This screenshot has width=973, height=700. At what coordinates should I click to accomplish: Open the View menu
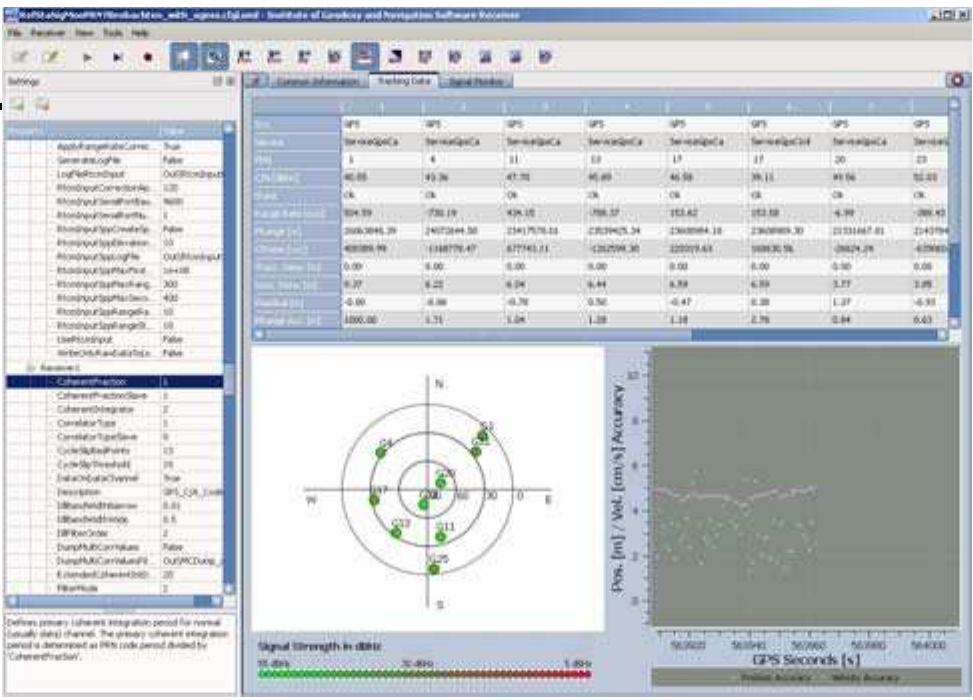84,33
